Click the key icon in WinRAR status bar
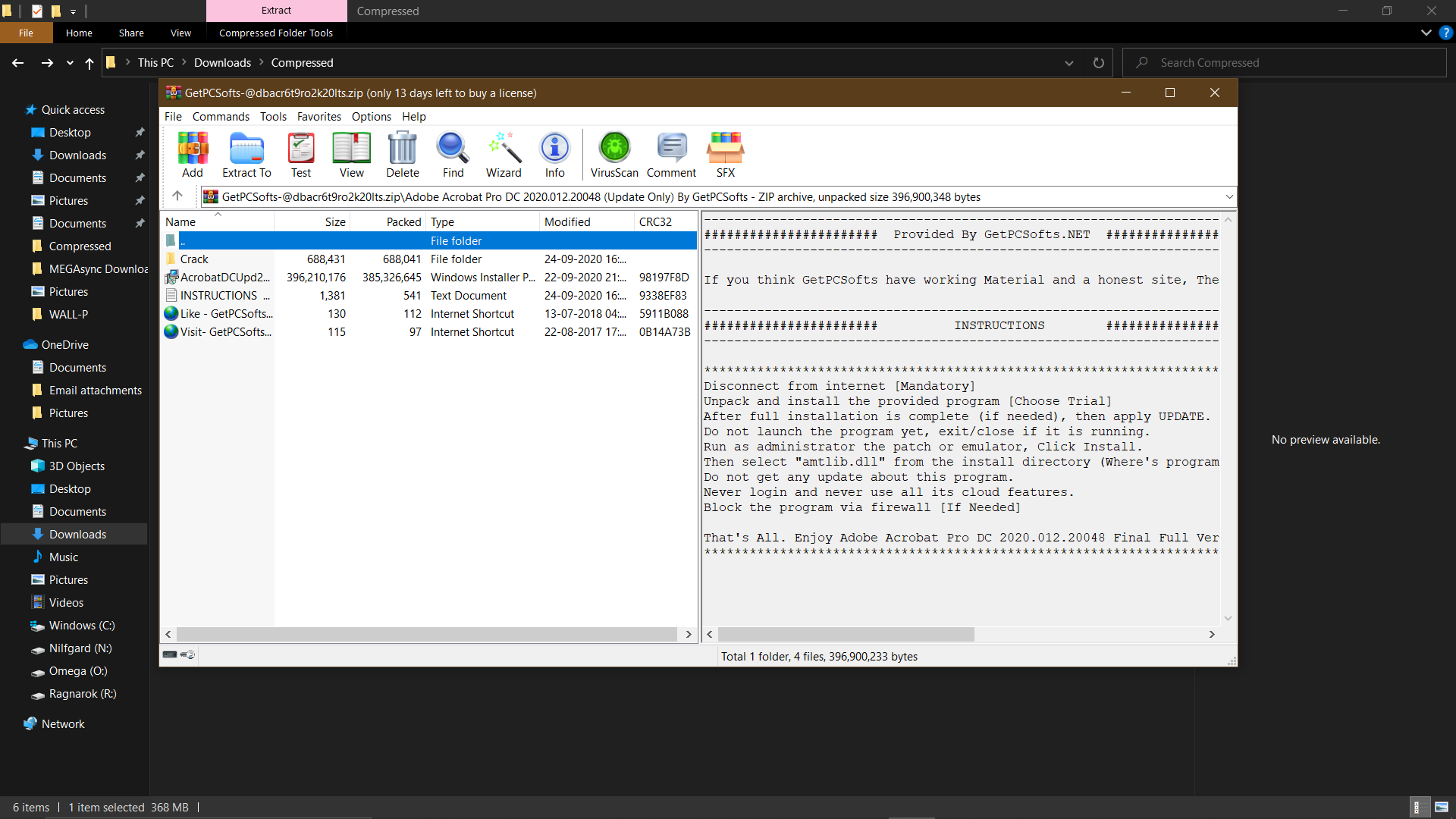This screenshot has width=1456, height=819. 188,654
